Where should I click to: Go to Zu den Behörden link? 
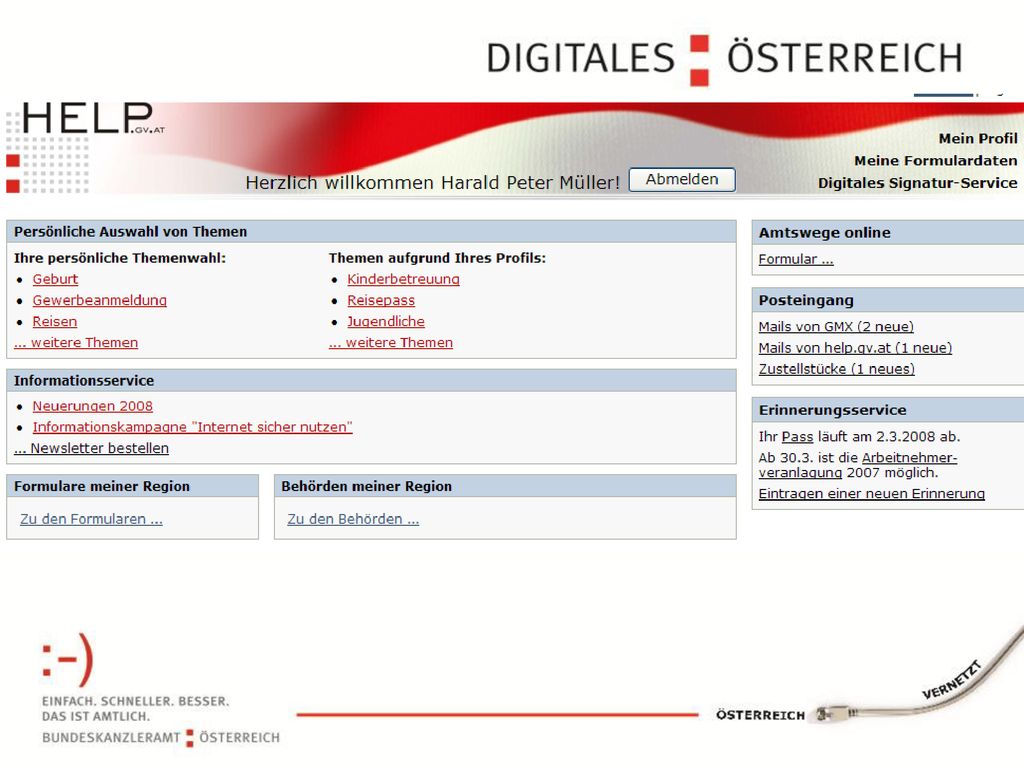pos(353,519)
